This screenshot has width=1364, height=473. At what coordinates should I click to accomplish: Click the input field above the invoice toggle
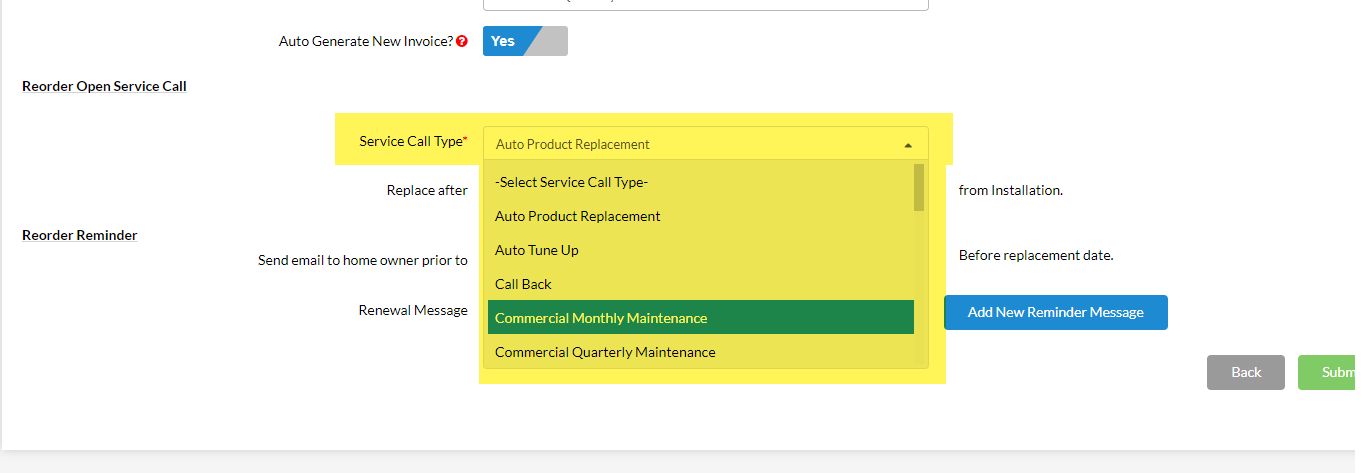pos(705,4)
